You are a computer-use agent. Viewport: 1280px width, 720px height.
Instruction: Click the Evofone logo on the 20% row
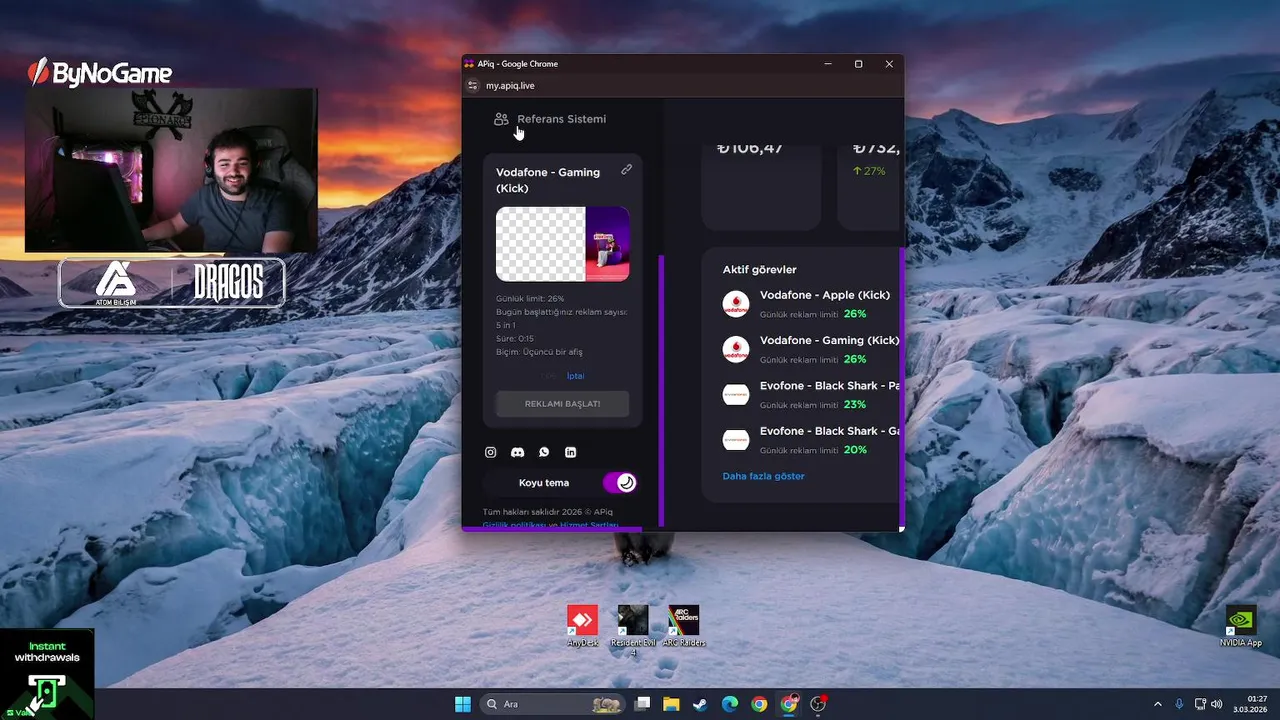point(736,440)
